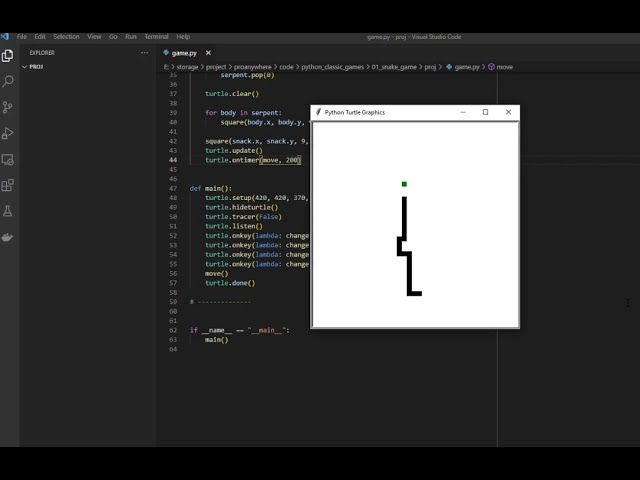This screenshot has height=480, width=640.
Task: Click the green snack square in turtle window
Action: click(404, 184)
